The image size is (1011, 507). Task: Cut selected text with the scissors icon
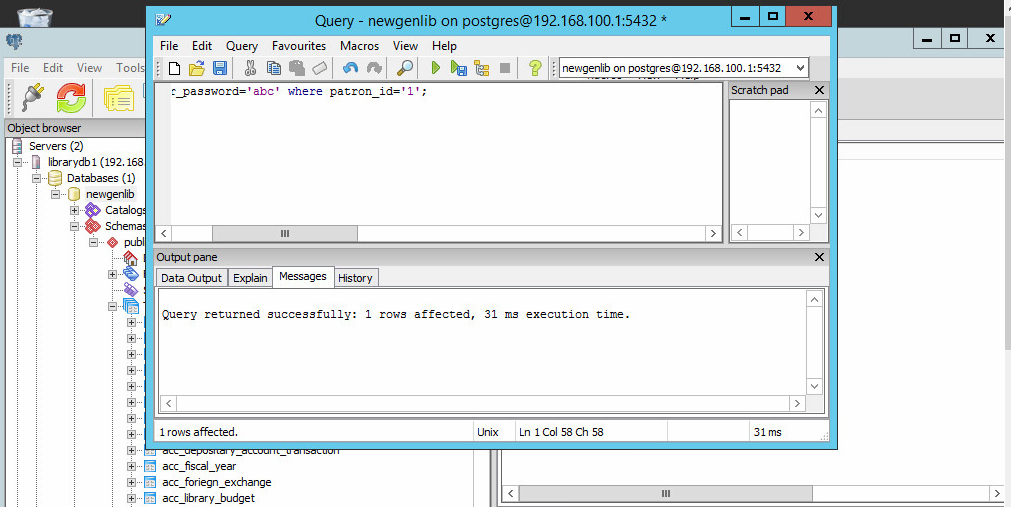coord(250,68)
